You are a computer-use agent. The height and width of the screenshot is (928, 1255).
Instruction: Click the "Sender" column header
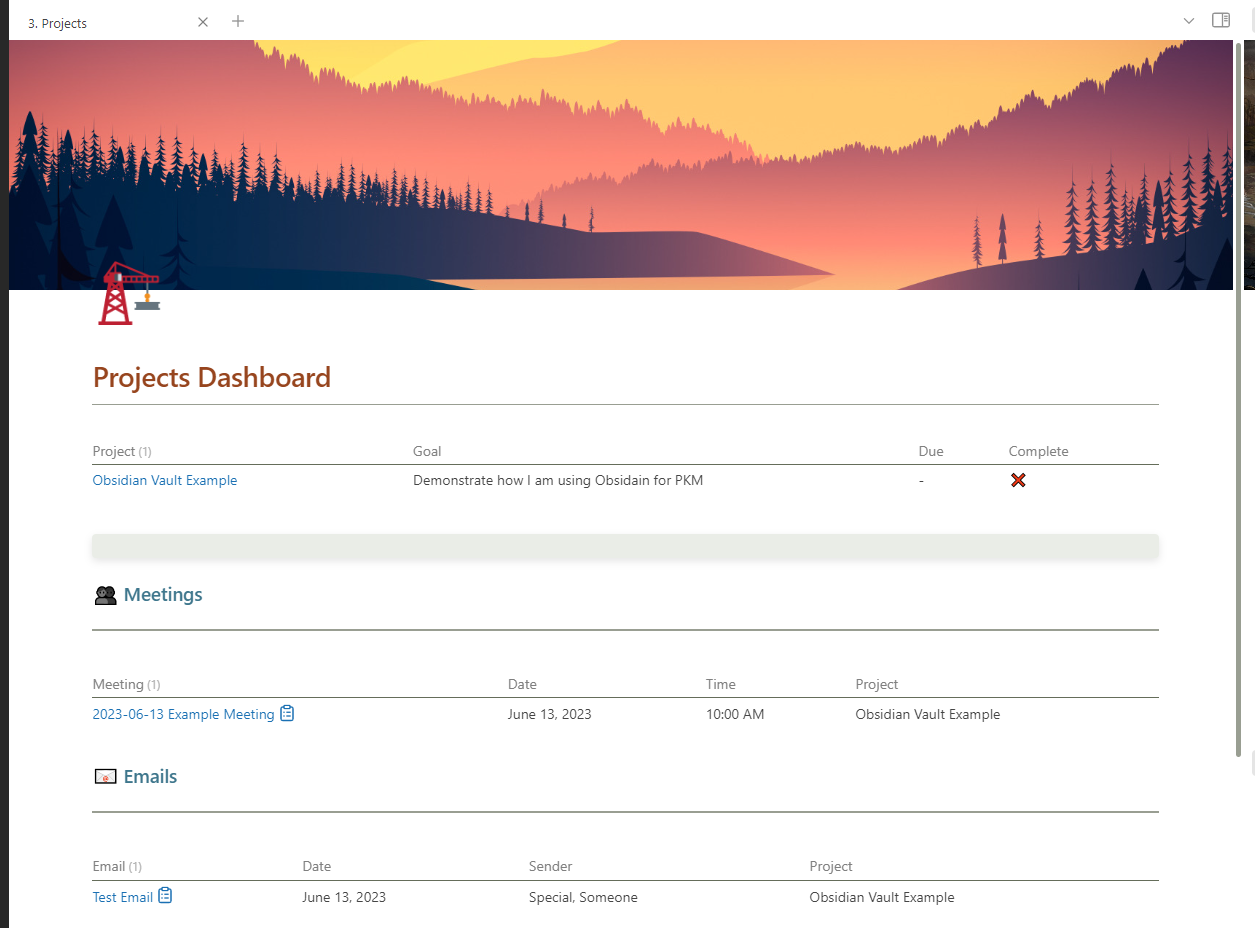point(551,866)
